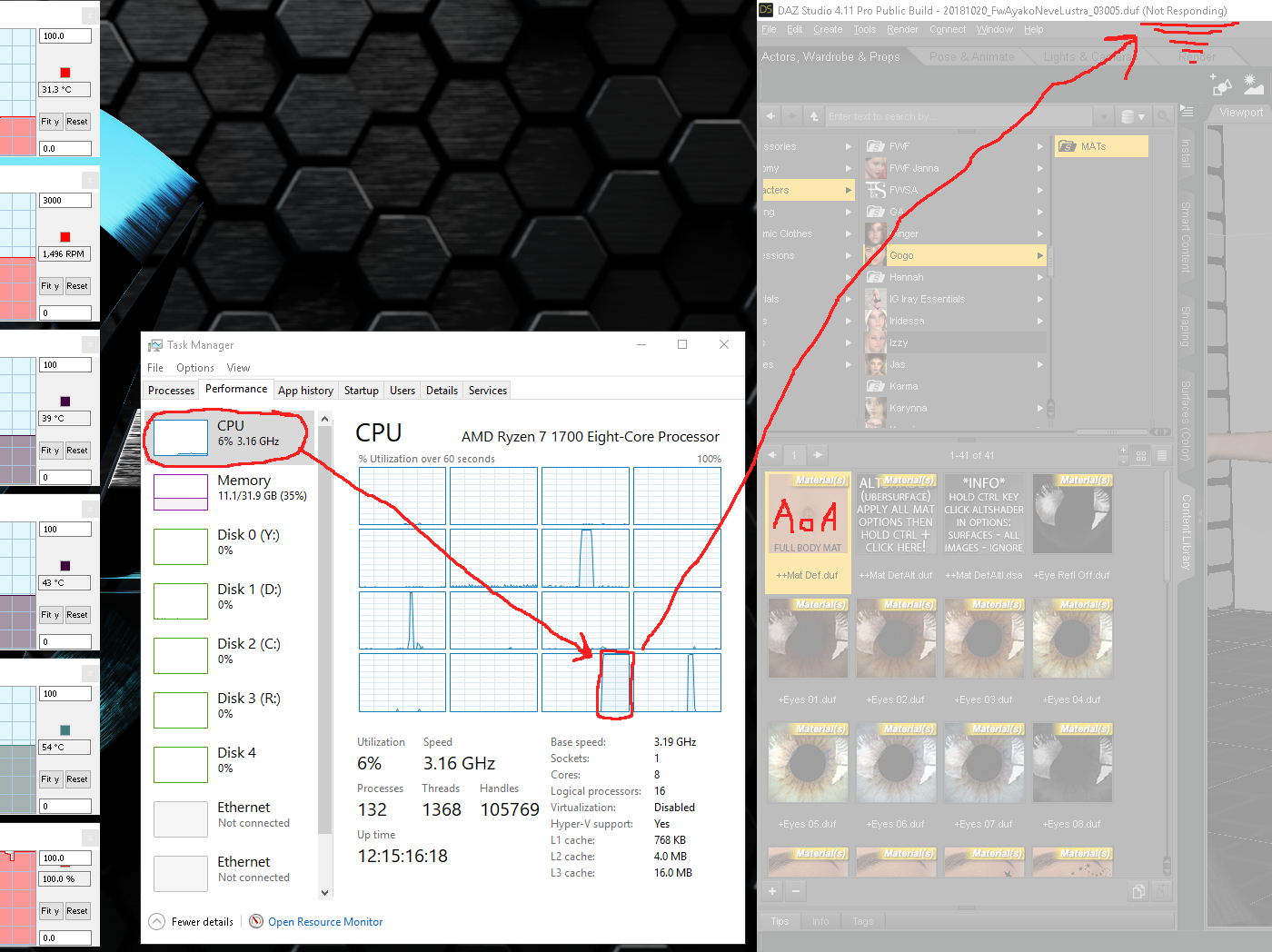Open the Details tab in Task Manager
The image size is (1272, 952).
442,391
